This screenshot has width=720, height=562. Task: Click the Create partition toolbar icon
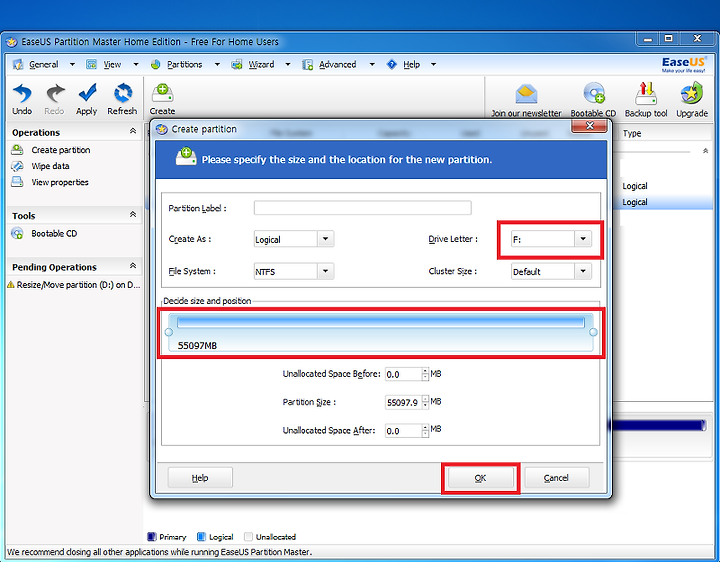(x=162, y=99)
